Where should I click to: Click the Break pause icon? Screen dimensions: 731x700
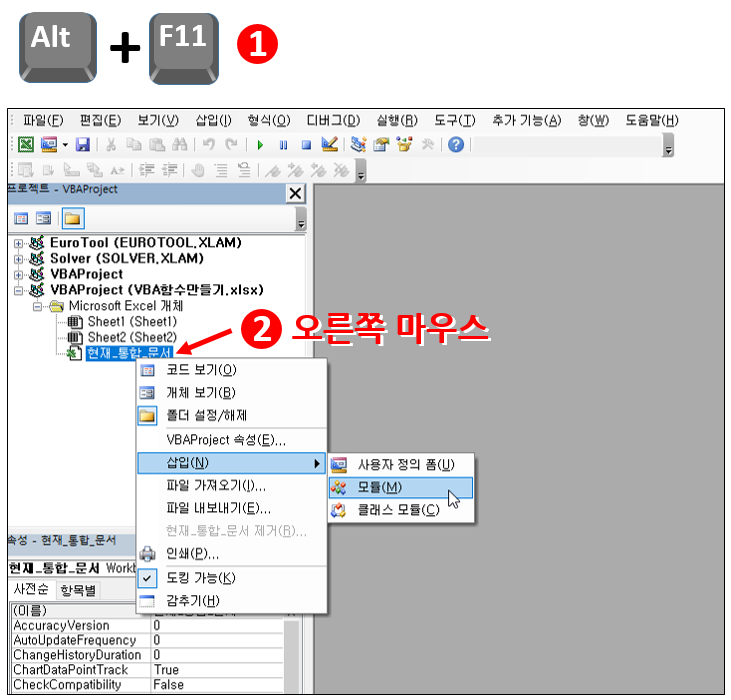tap(283, 145)
